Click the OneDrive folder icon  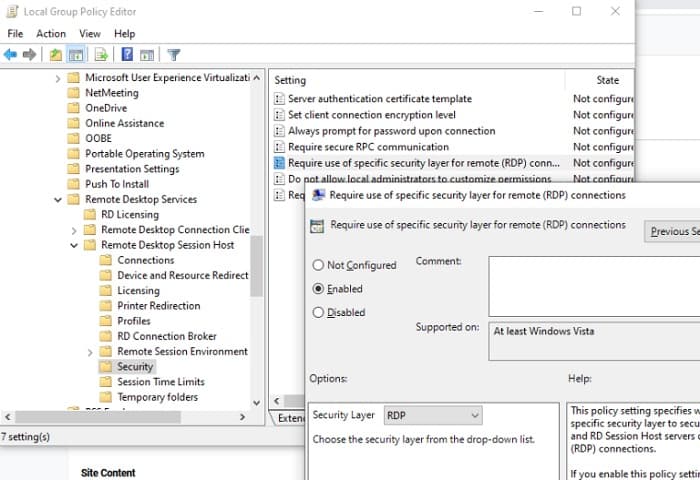[x=74, y=108]
